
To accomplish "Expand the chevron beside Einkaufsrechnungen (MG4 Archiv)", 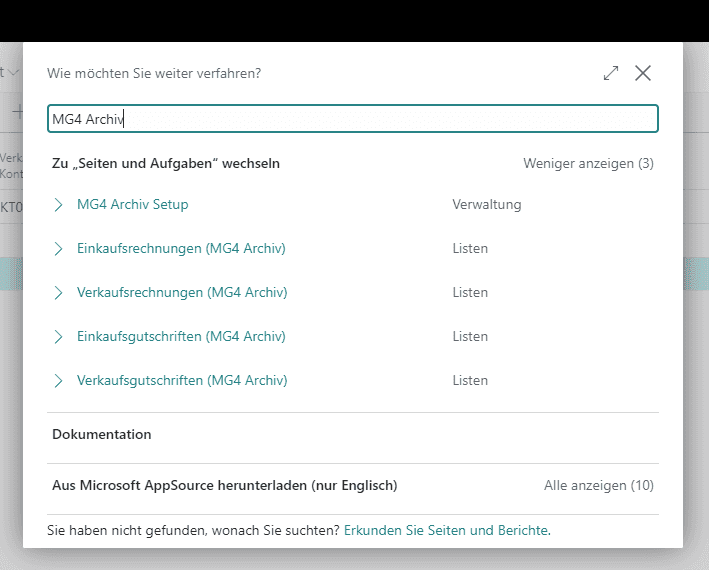I will point(58,249).
